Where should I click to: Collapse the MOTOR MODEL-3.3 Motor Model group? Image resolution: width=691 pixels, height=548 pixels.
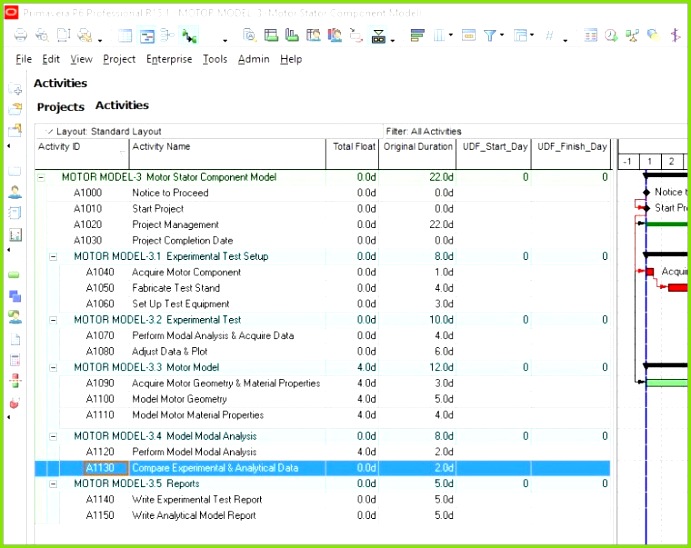point(53,368)
